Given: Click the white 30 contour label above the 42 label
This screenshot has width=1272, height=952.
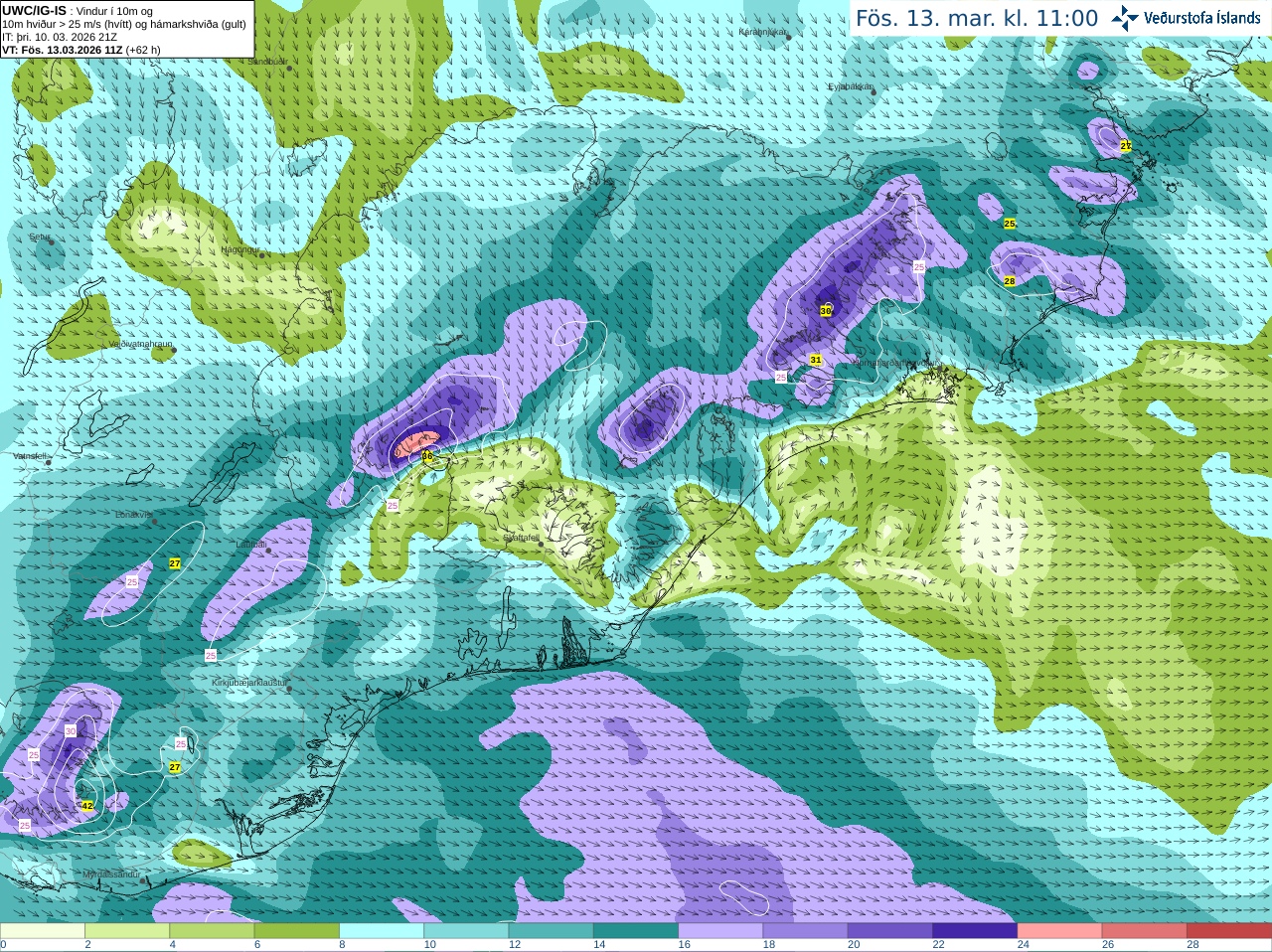Looking at the screenshot, I should click(70, 730).
